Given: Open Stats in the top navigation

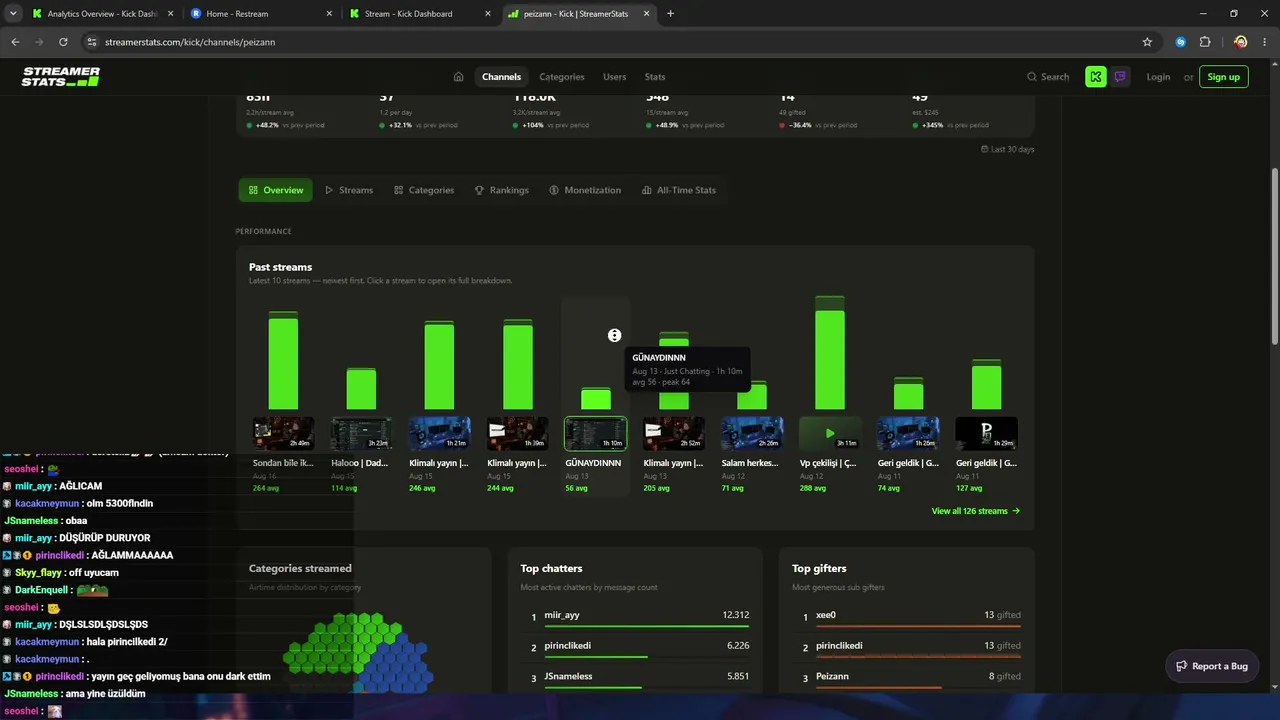Looking at the screenshot, I should tap(655, 77).
